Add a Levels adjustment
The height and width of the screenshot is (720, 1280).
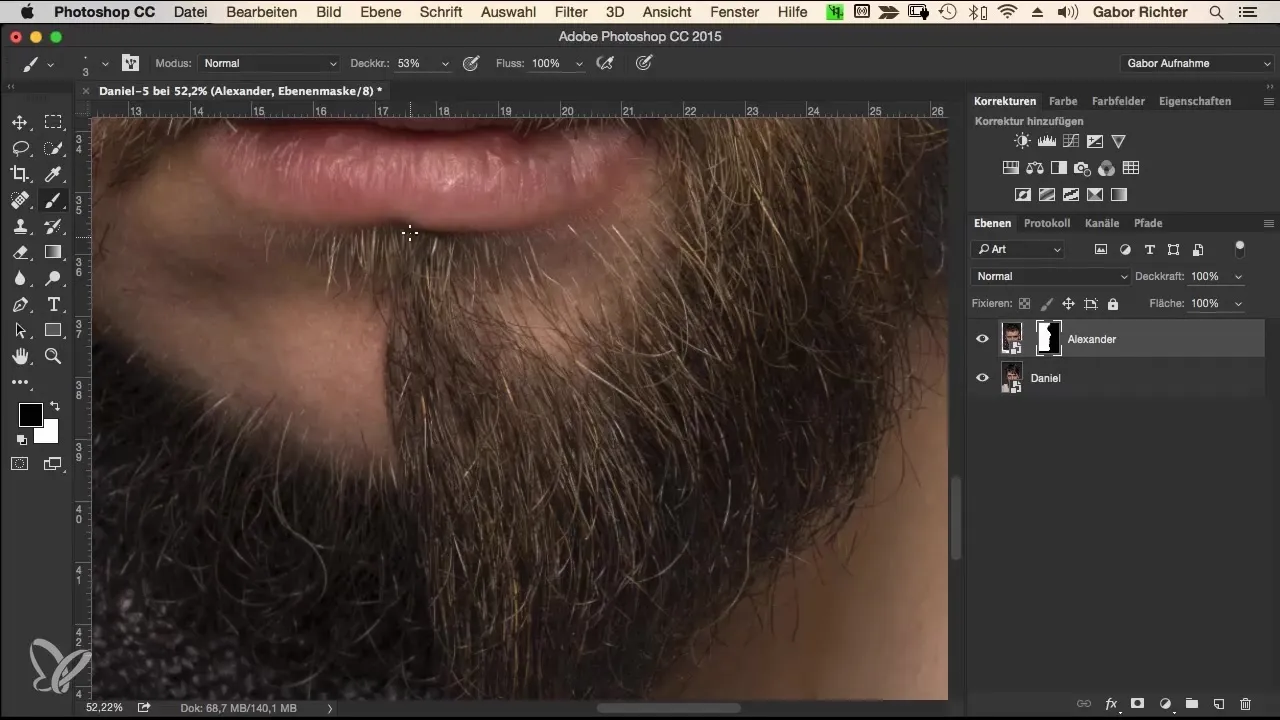(x=1047, y=141)
